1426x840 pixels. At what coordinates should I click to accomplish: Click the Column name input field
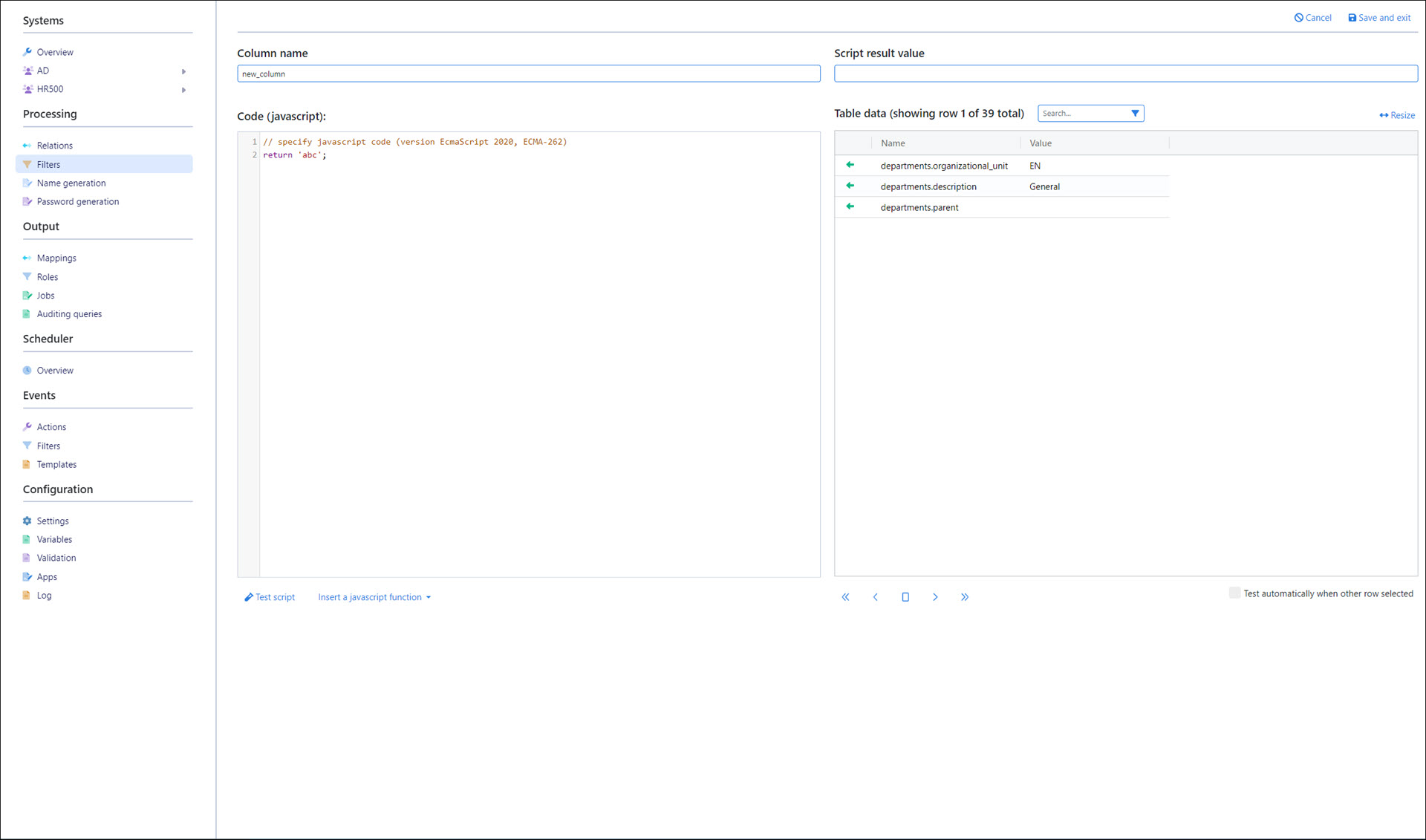(528, 74)
